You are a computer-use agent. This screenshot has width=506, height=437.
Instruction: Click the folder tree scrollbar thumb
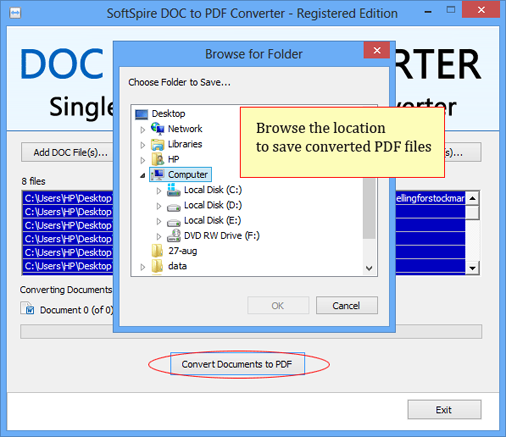coord(369,208)
